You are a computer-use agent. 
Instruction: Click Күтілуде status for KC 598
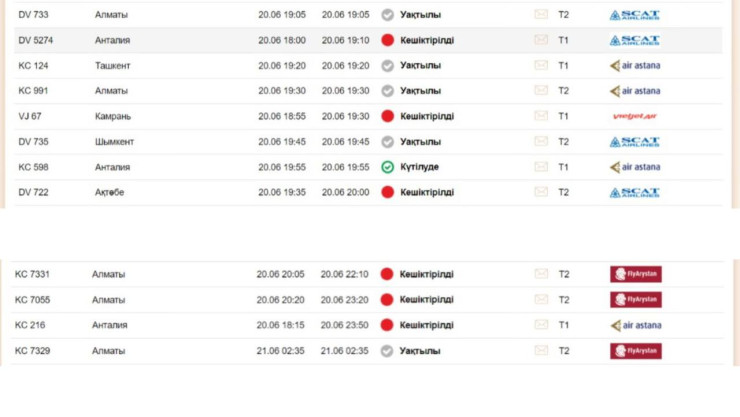click(419, 167)
